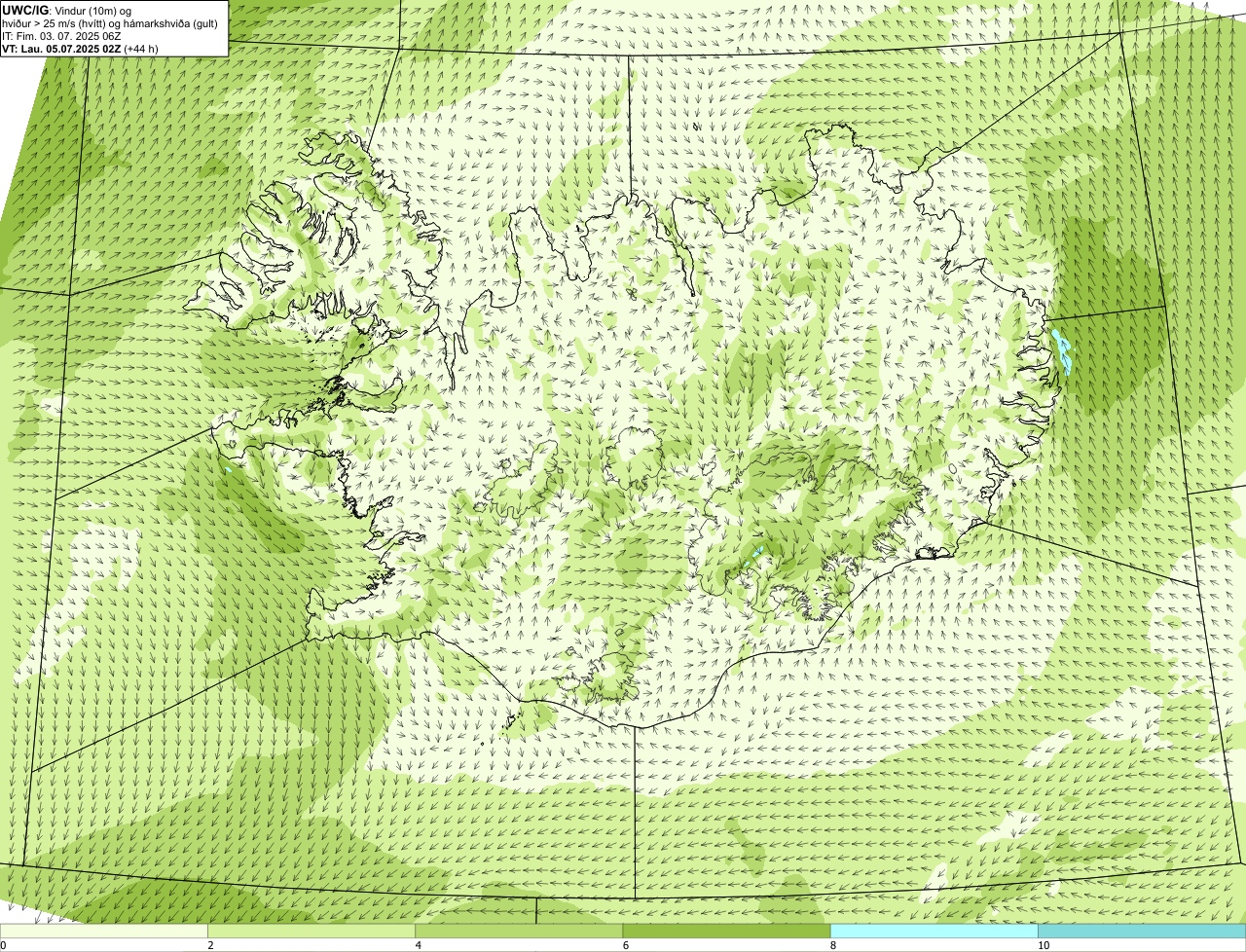Screen dimensions: 1246x952
Task: Click the colorbar scale label '6'
Action: coord(625,945)
